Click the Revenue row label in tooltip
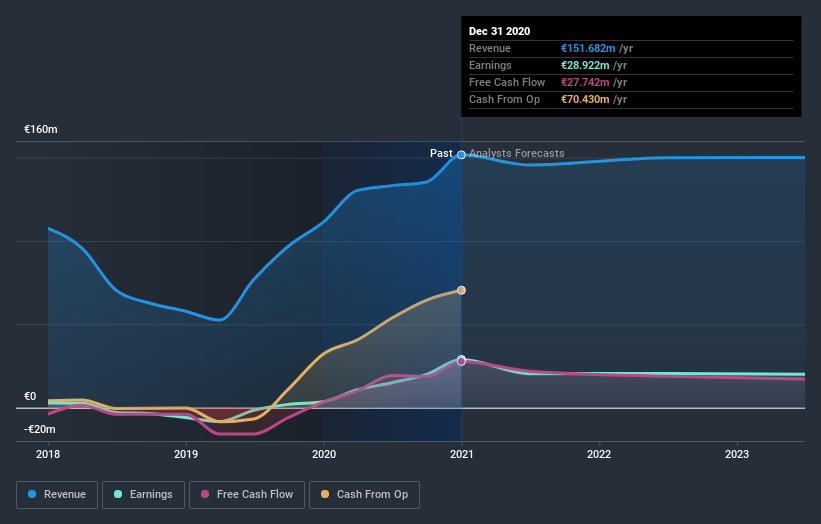 pos(490,48)
